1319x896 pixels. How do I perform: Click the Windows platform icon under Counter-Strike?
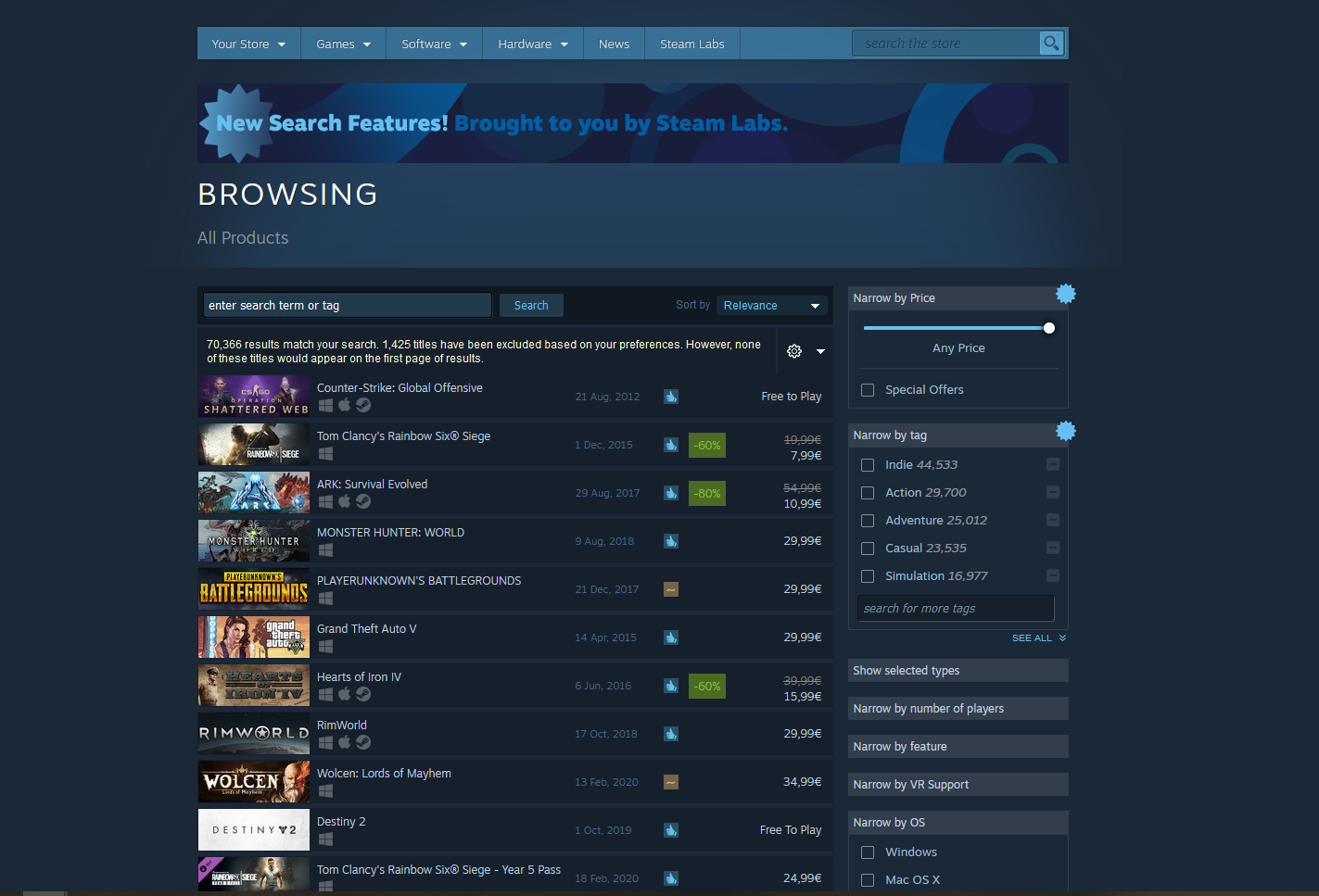(325, 405)
